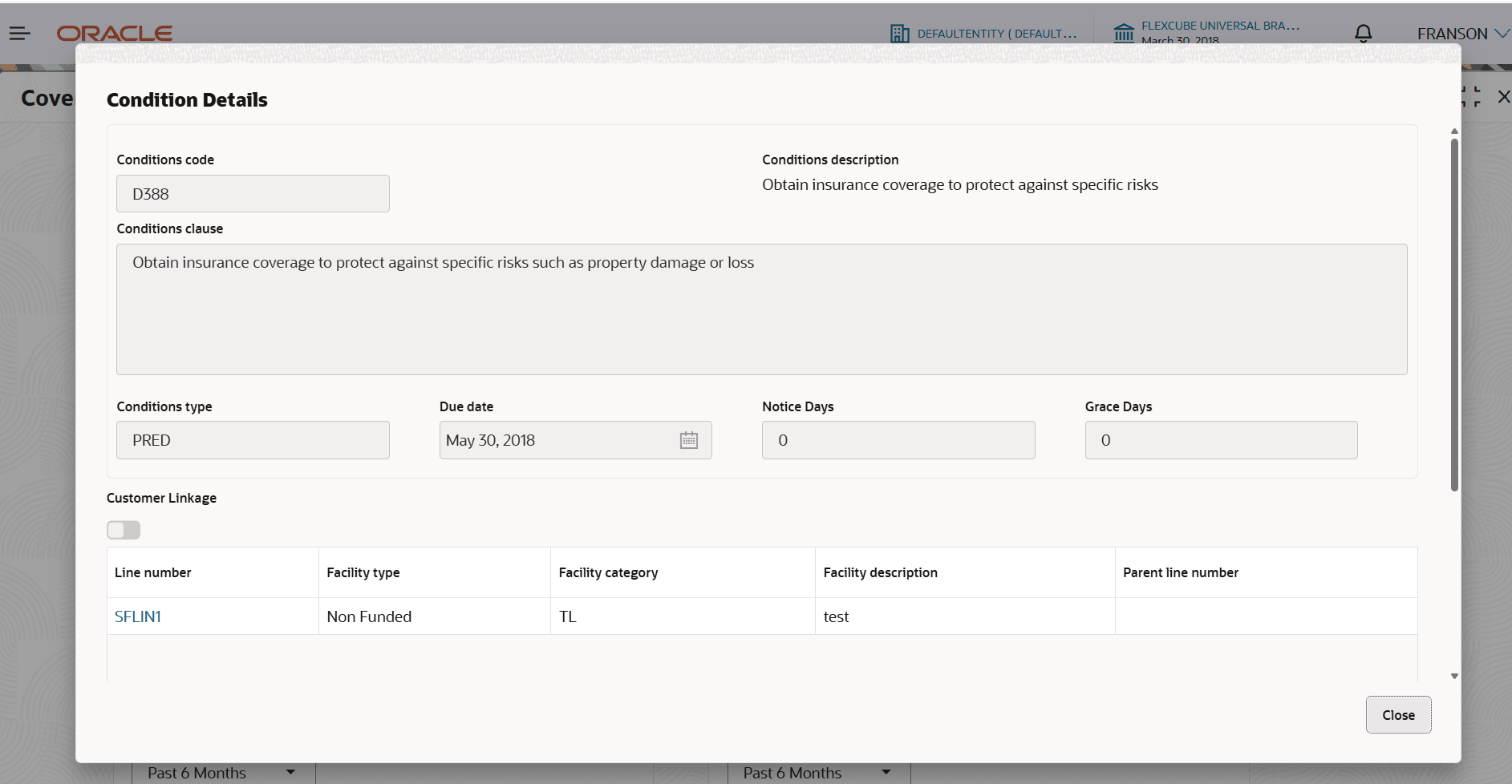Click the Conditions code field

(253, 194)
